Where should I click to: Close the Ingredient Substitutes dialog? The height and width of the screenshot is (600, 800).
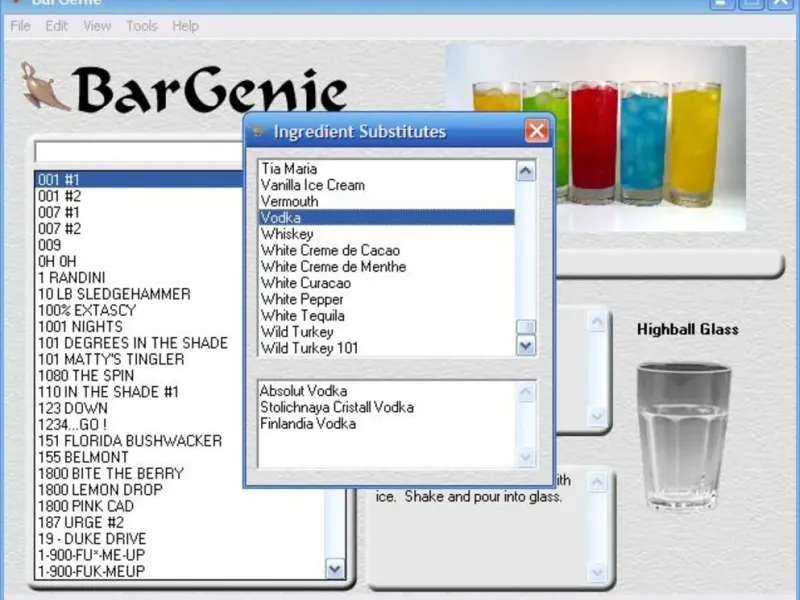point(536,131)
